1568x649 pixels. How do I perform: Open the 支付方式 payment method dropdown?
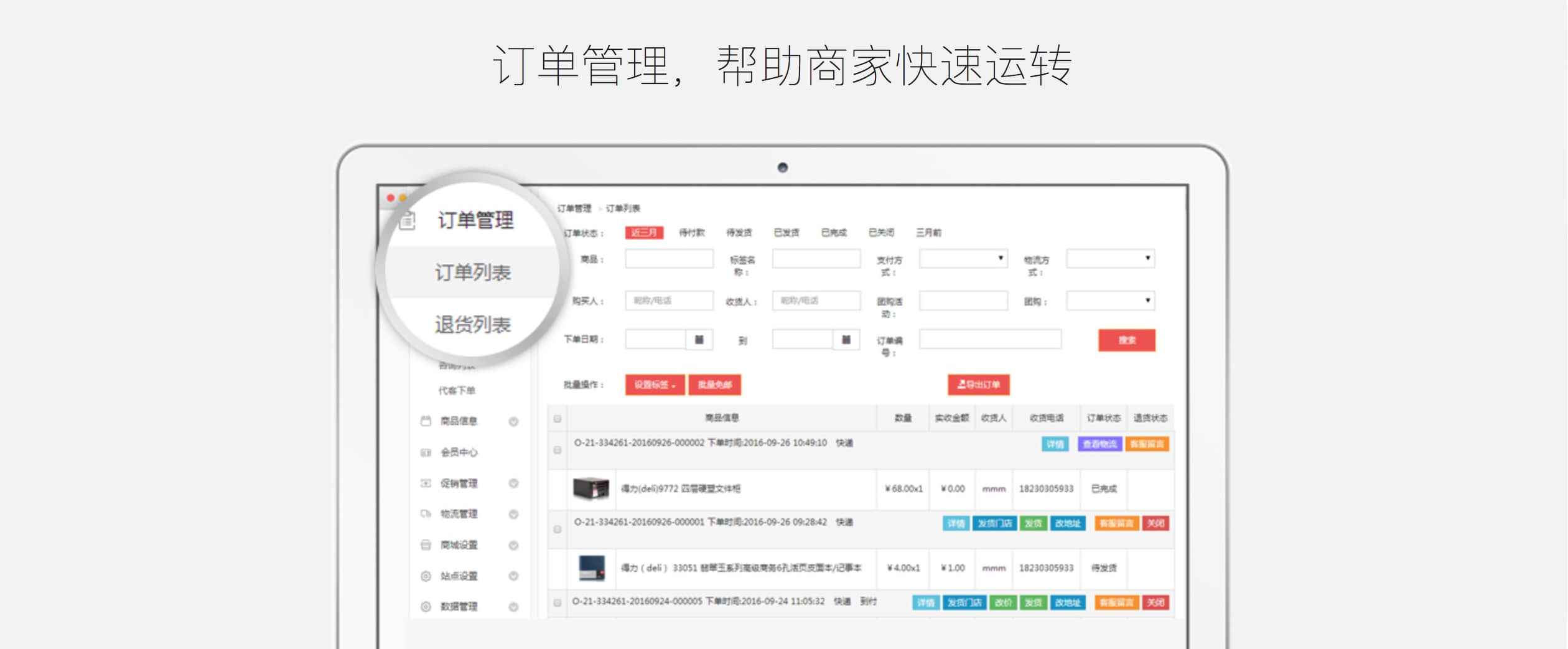963,258
